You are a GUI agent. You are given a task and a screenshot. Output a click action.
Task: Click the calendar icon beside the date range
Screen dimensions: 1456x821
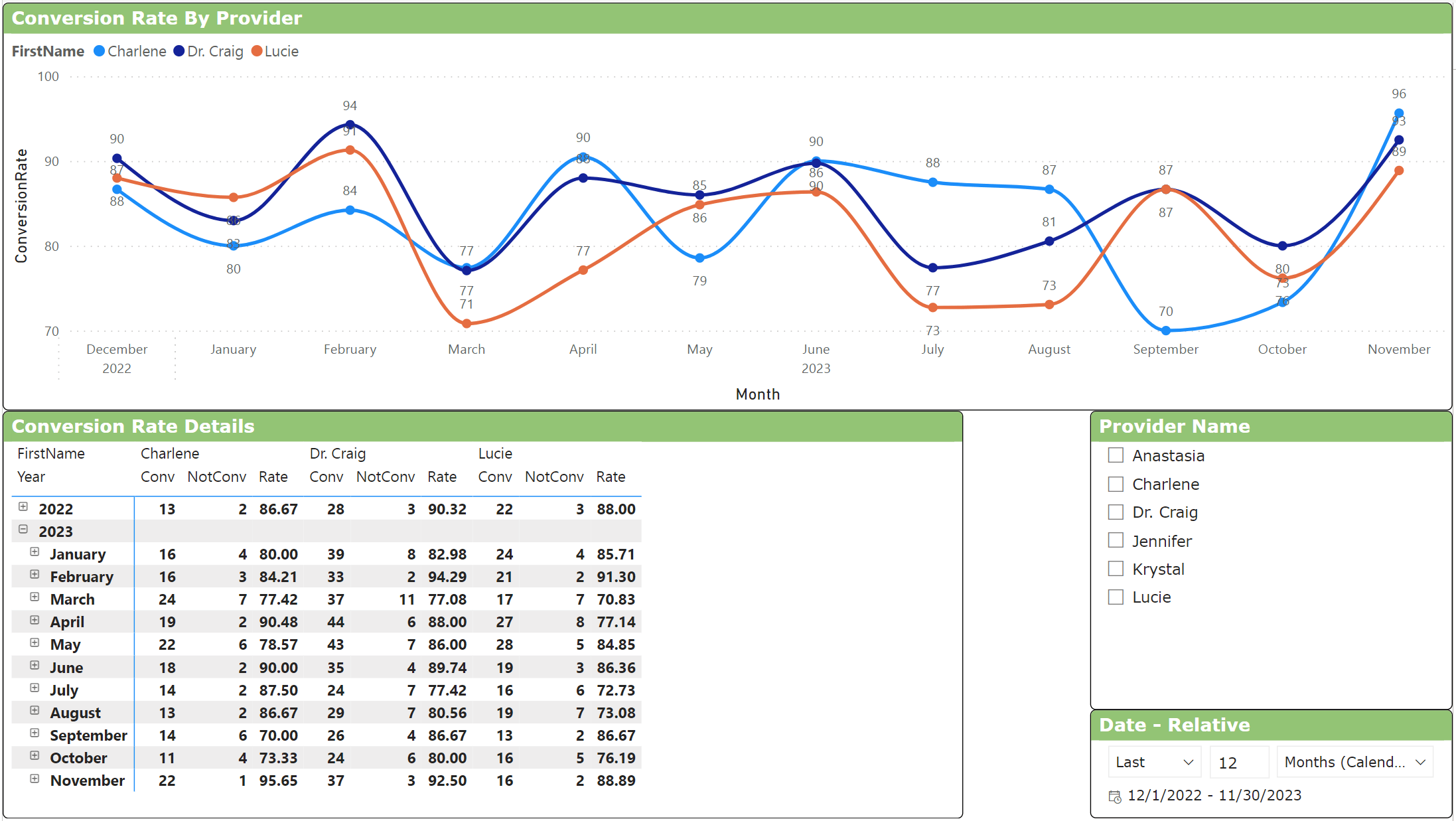1114,796
